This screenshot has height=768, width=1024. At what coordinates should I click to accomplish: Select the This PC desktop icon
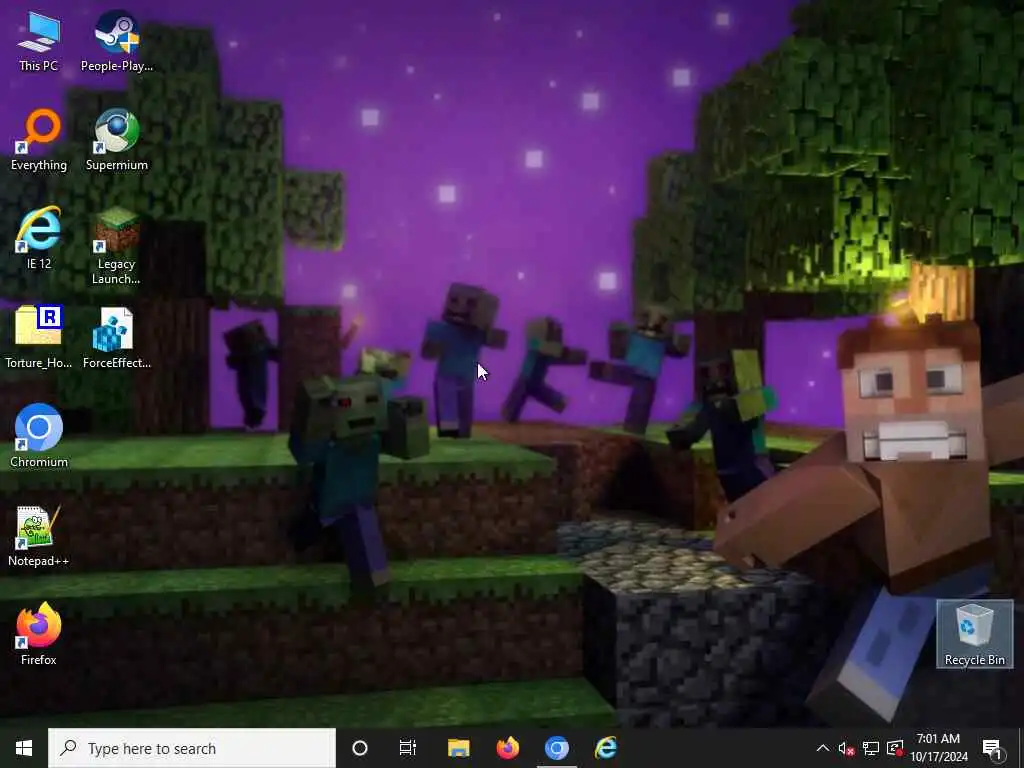coord(39,40)
